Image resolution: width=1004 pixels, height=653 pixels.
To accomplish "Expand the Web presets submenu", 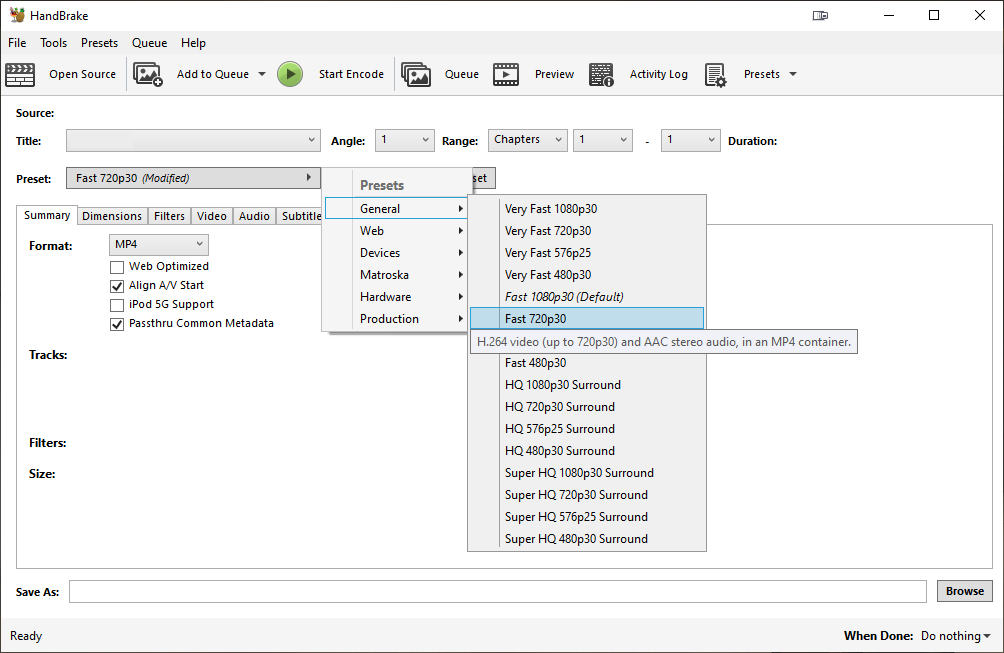I will 396,230.
